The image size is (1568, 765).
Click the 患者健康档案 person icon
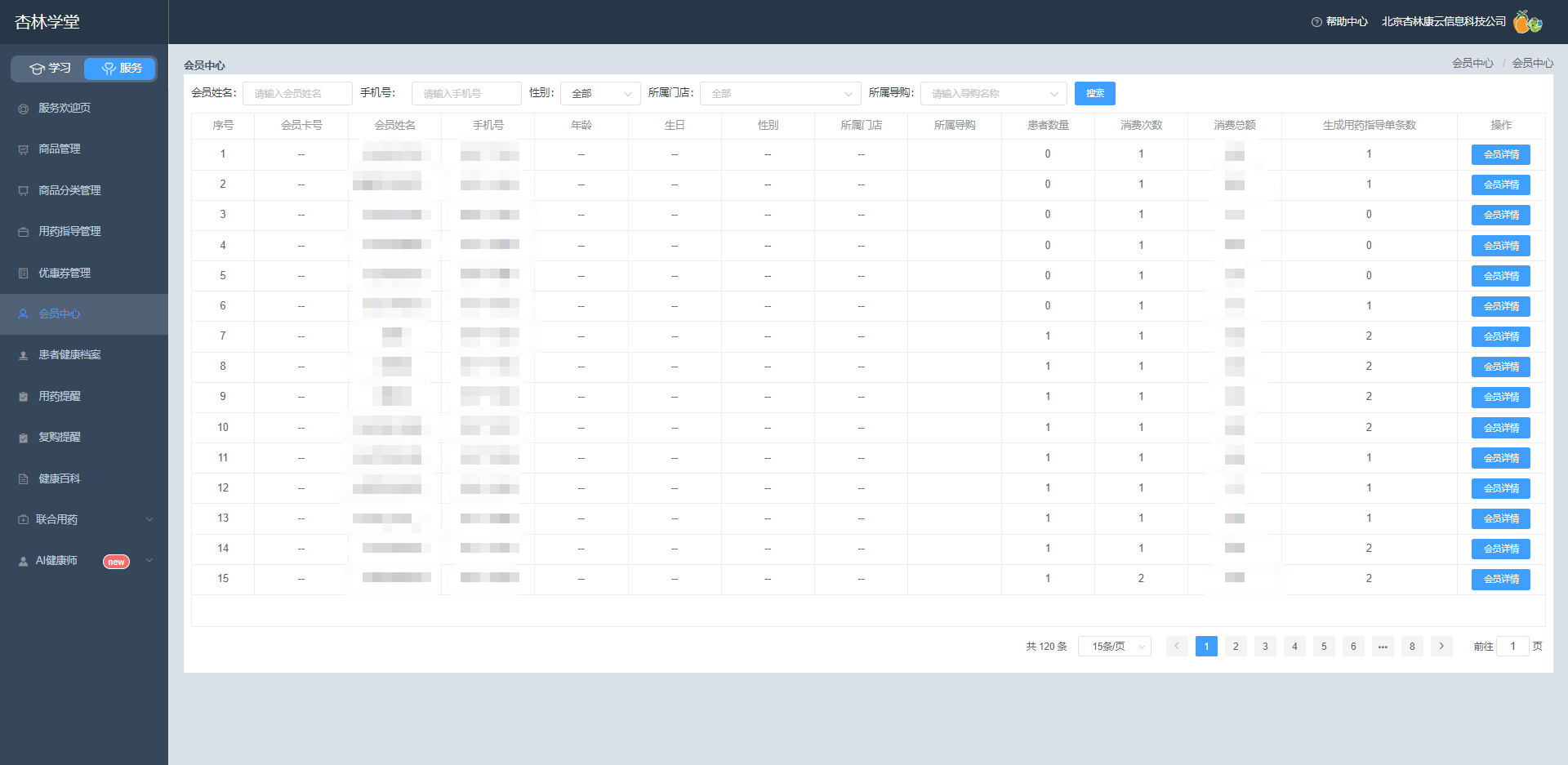(x=23, y=355)
